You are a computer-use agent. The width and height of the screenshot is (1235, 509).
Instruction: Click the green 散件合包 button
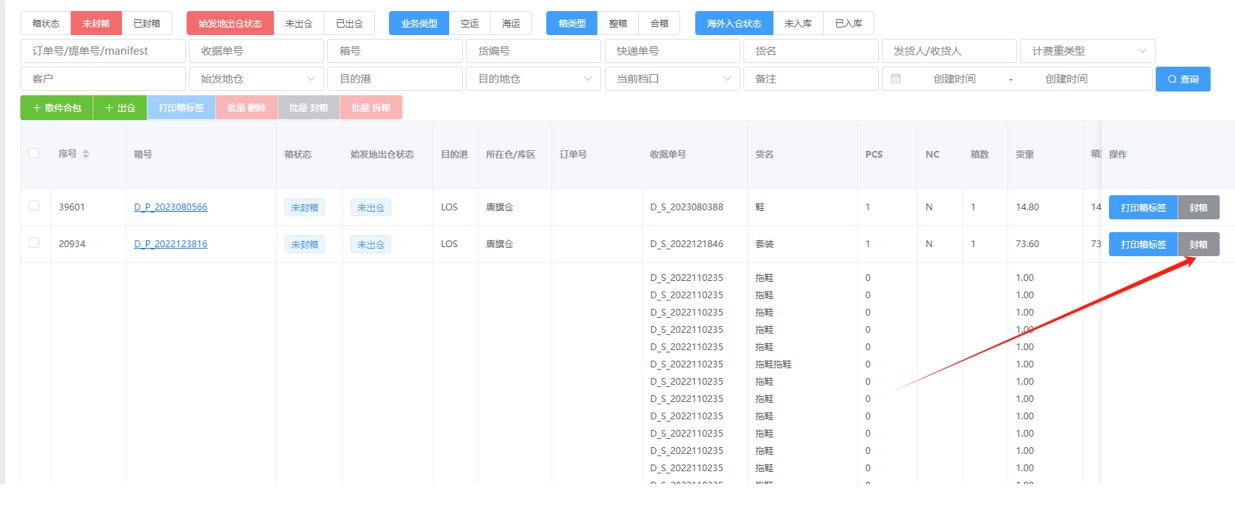[57, 108]
